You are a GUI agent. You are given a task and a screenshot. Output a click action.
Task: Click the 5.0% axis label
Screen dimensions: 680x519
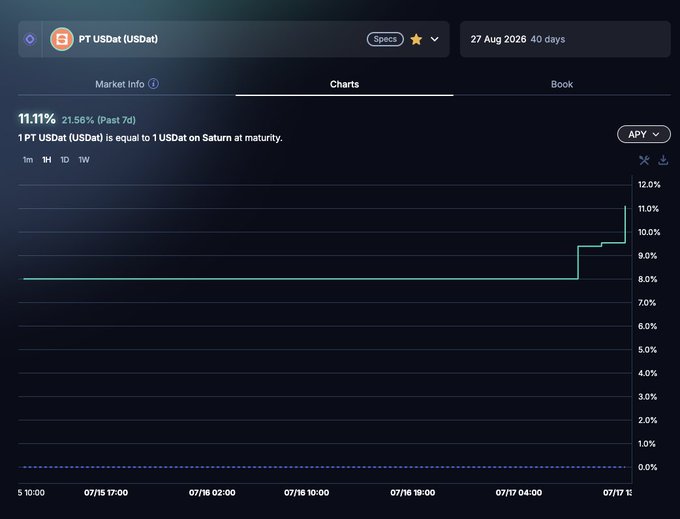click(x=647, y=350)
